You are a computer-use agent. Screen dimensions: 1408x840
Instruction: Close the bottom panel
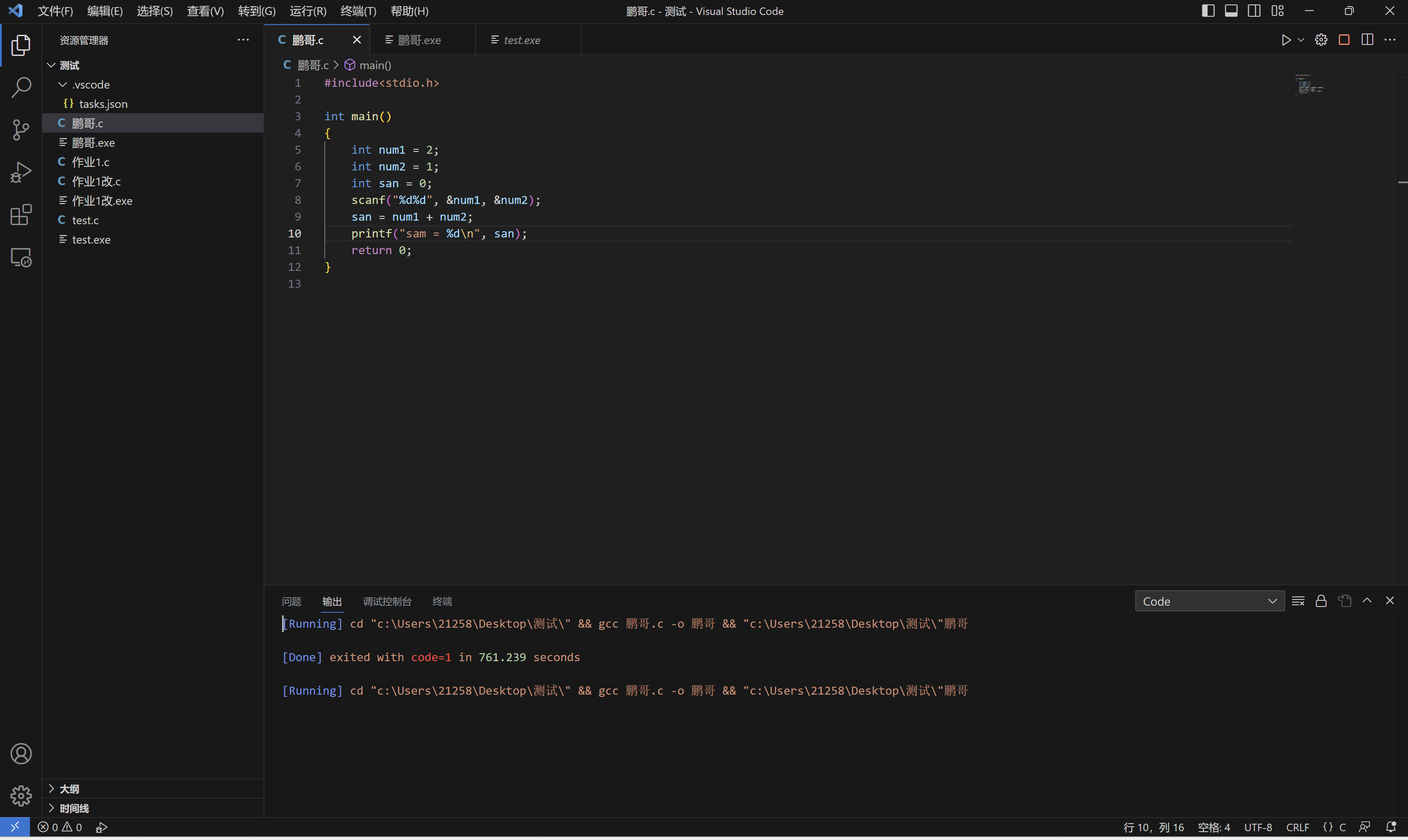[x=1390, y=601]
